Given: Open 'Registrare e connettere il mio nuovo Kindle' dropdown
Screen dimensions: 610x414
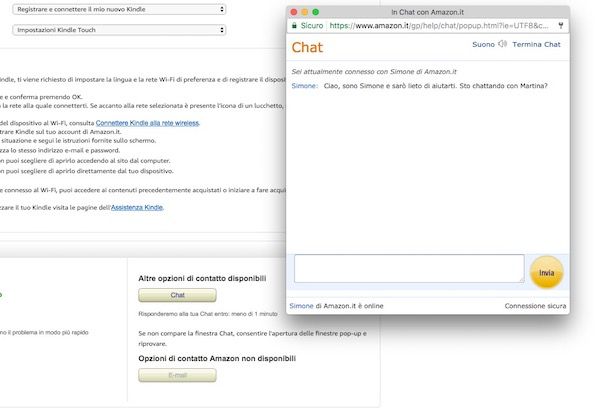Looking at the screenshot, I should coord(119,9).
